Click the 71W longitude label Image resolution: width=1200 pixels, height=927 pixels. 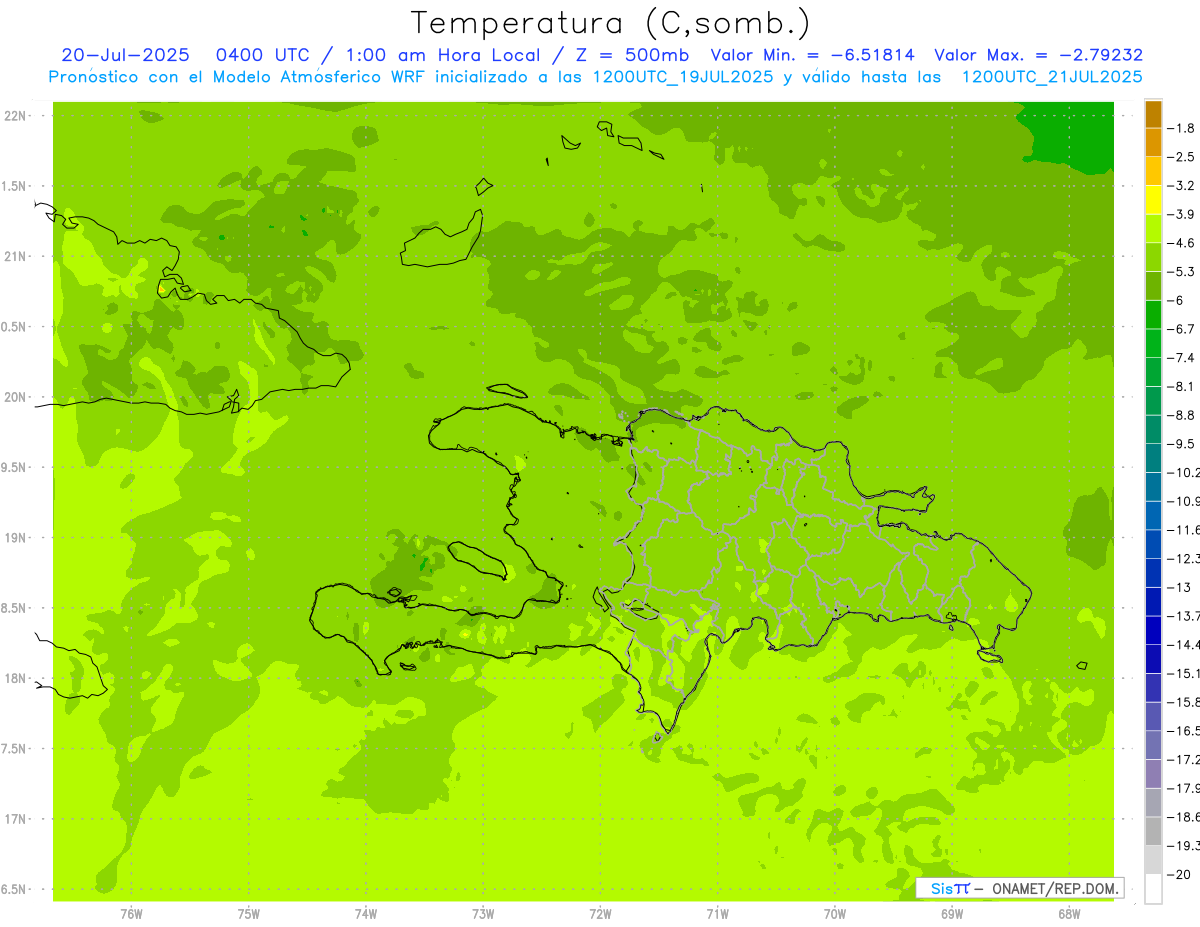[717, 913]
